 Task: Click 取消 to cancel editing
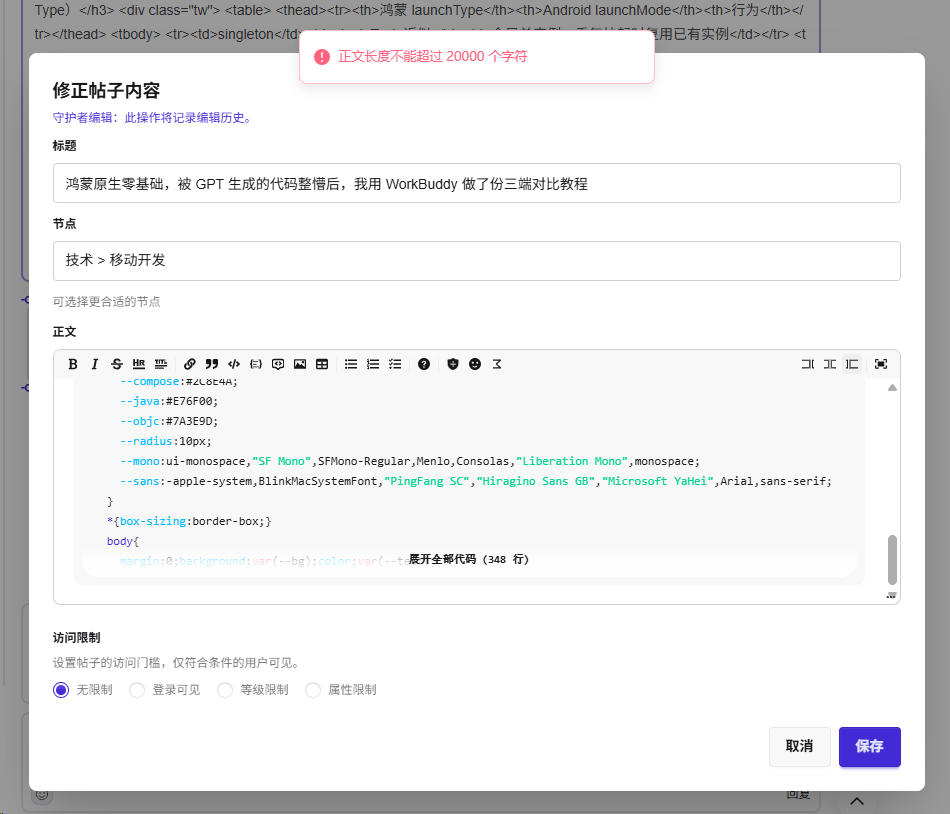[x=800, y=747]
